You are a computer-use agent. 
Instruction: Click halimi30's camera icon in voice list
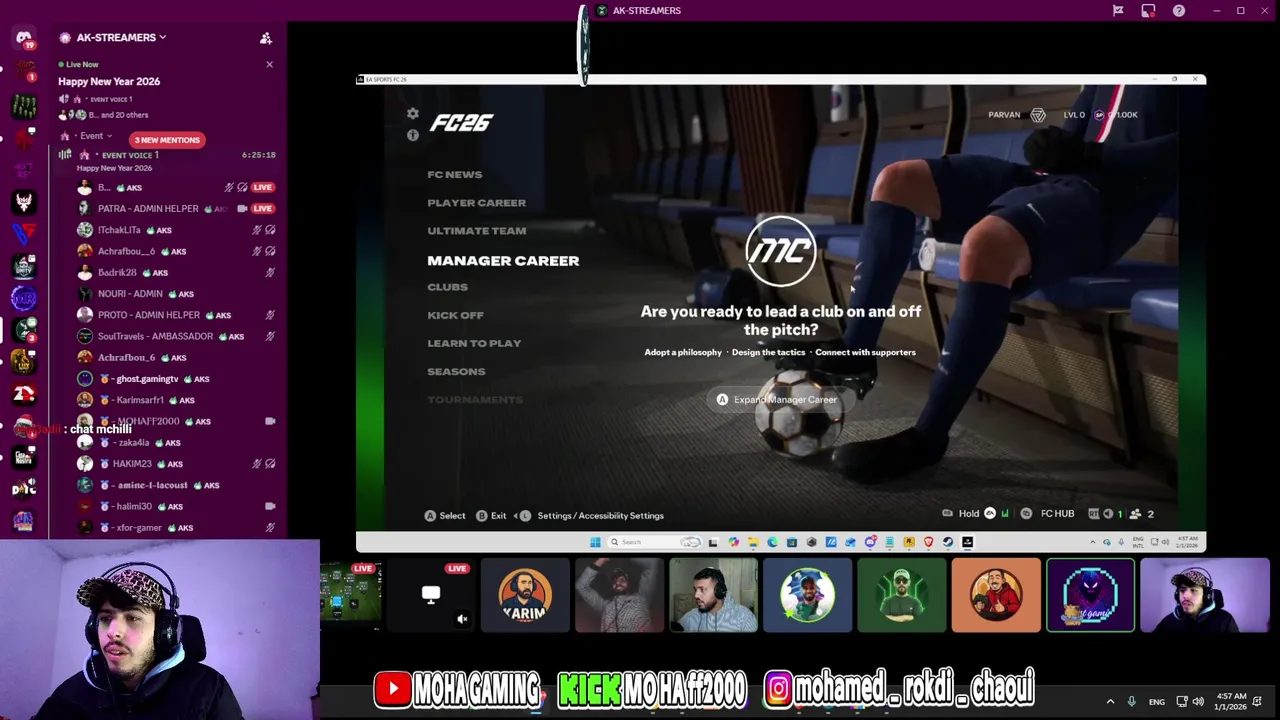click(270, 507)
